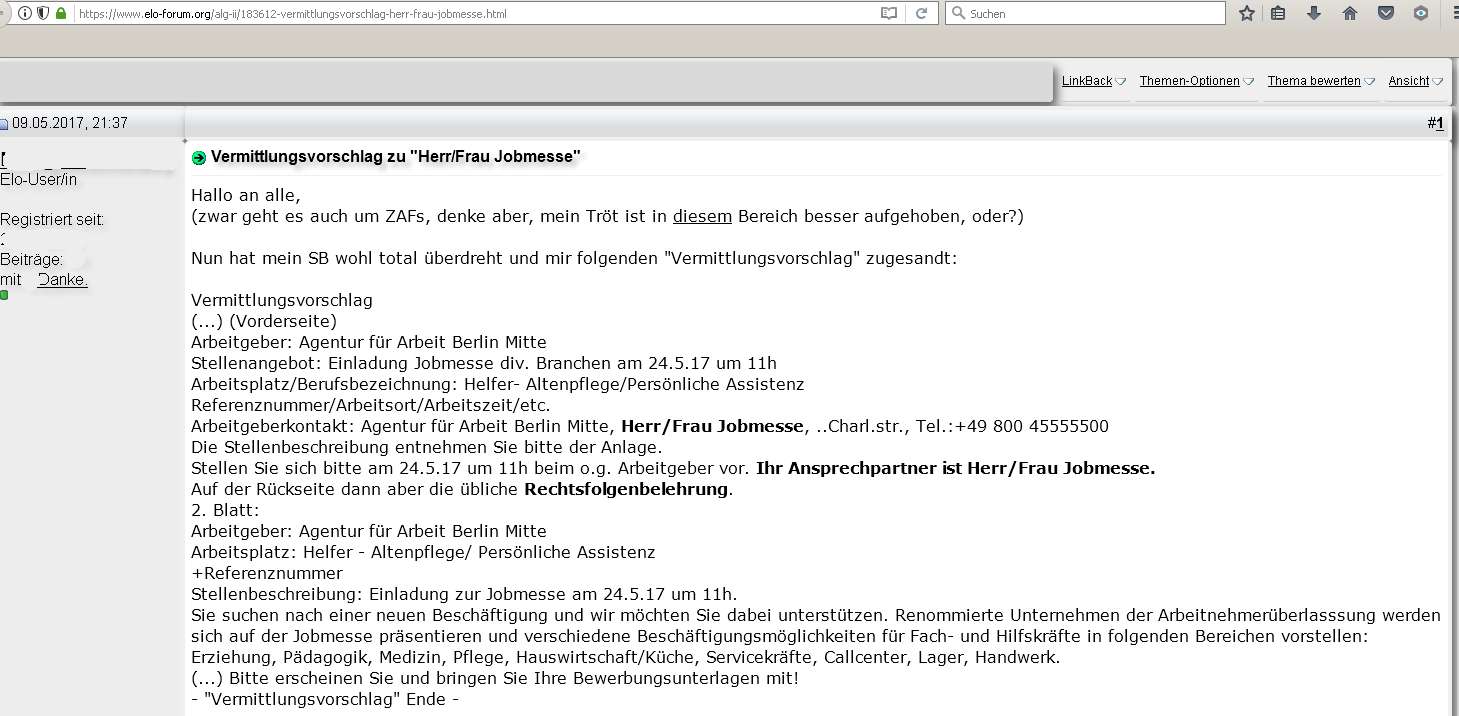This screenshot has width=1459, height=716.
Task: Open the downloads arrow icon
Action: 1314,14
